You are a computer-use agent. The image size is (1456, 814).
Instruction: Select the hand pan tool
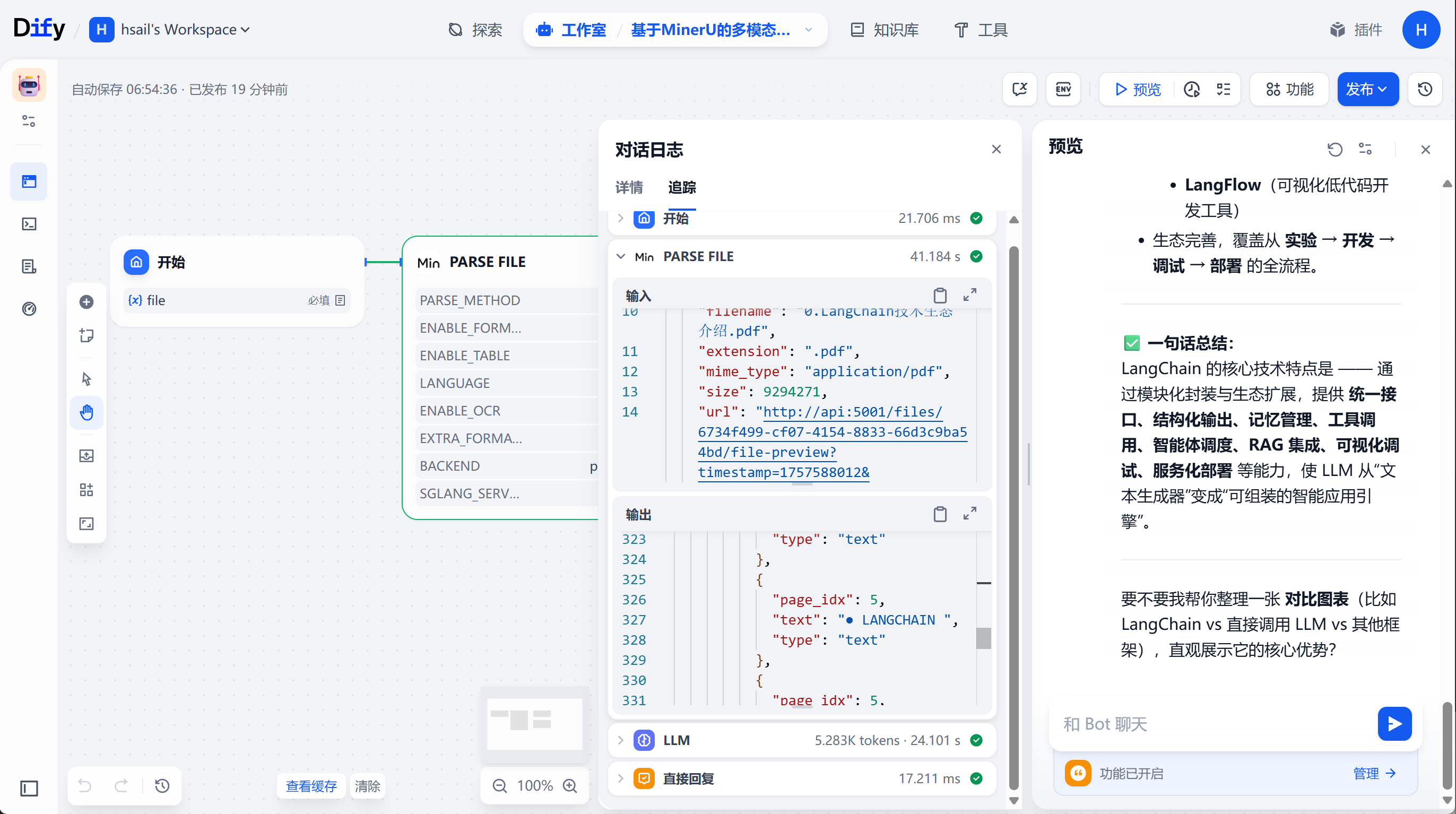pyautogui.click(x=86, y=412)
